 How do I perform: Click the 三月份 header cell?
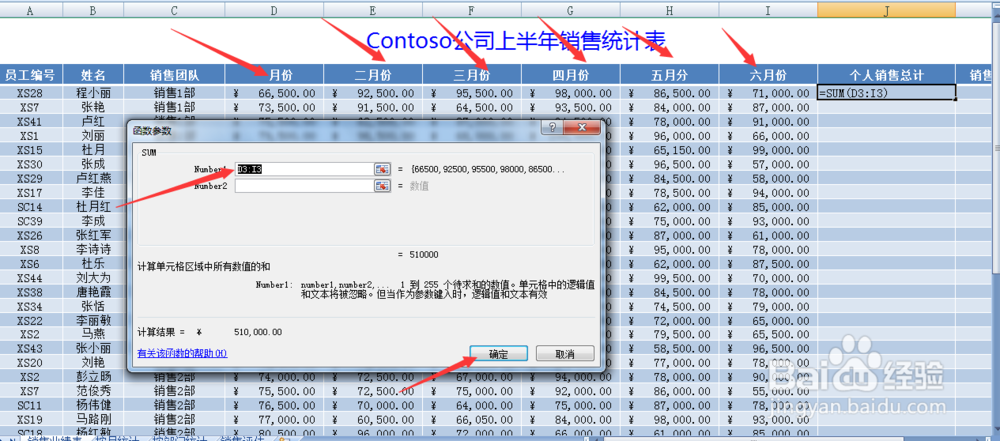(471, 75)
